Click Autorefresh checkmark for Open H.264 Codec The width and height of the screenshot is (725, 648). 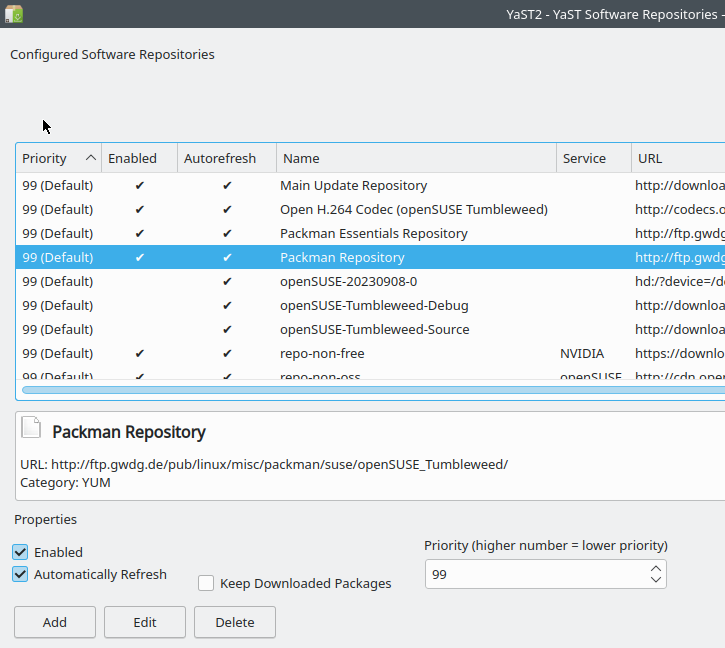[227, 210]
